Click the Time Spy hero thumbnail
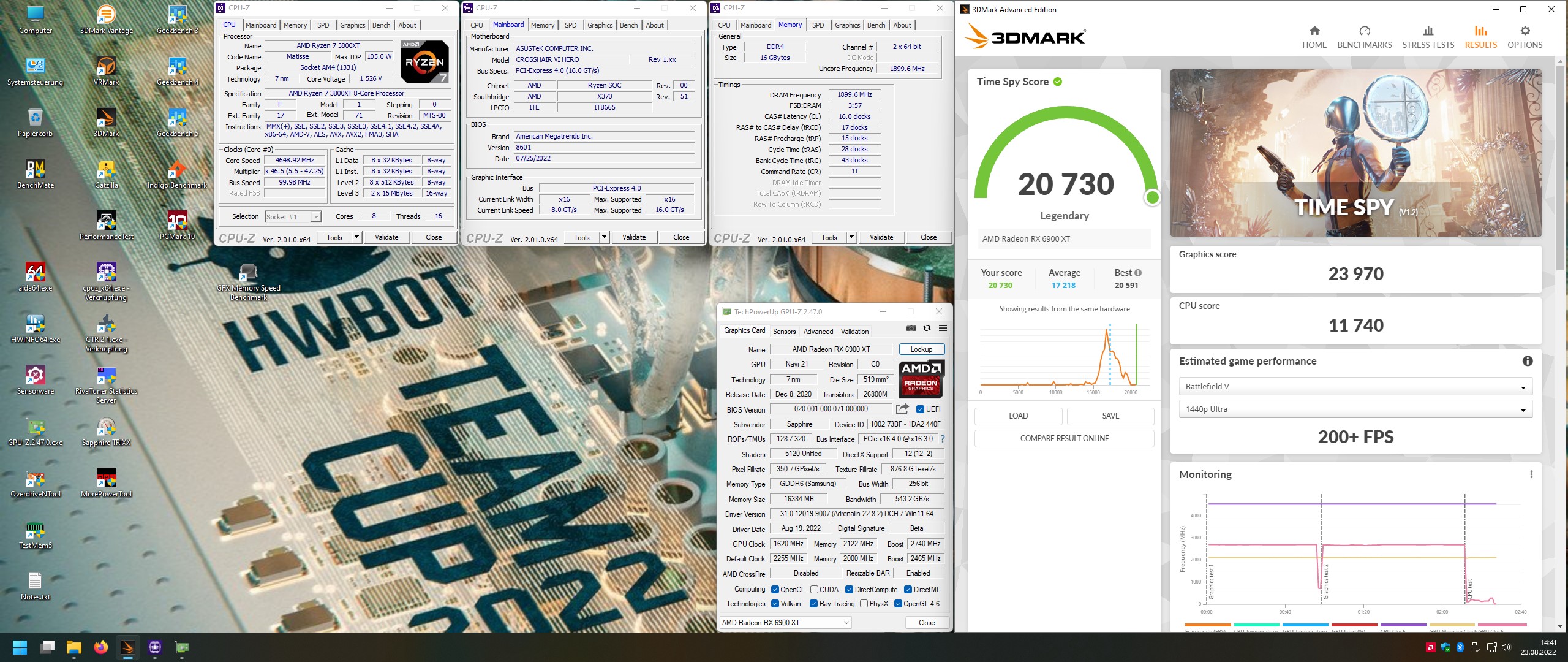 (1355, 153)
